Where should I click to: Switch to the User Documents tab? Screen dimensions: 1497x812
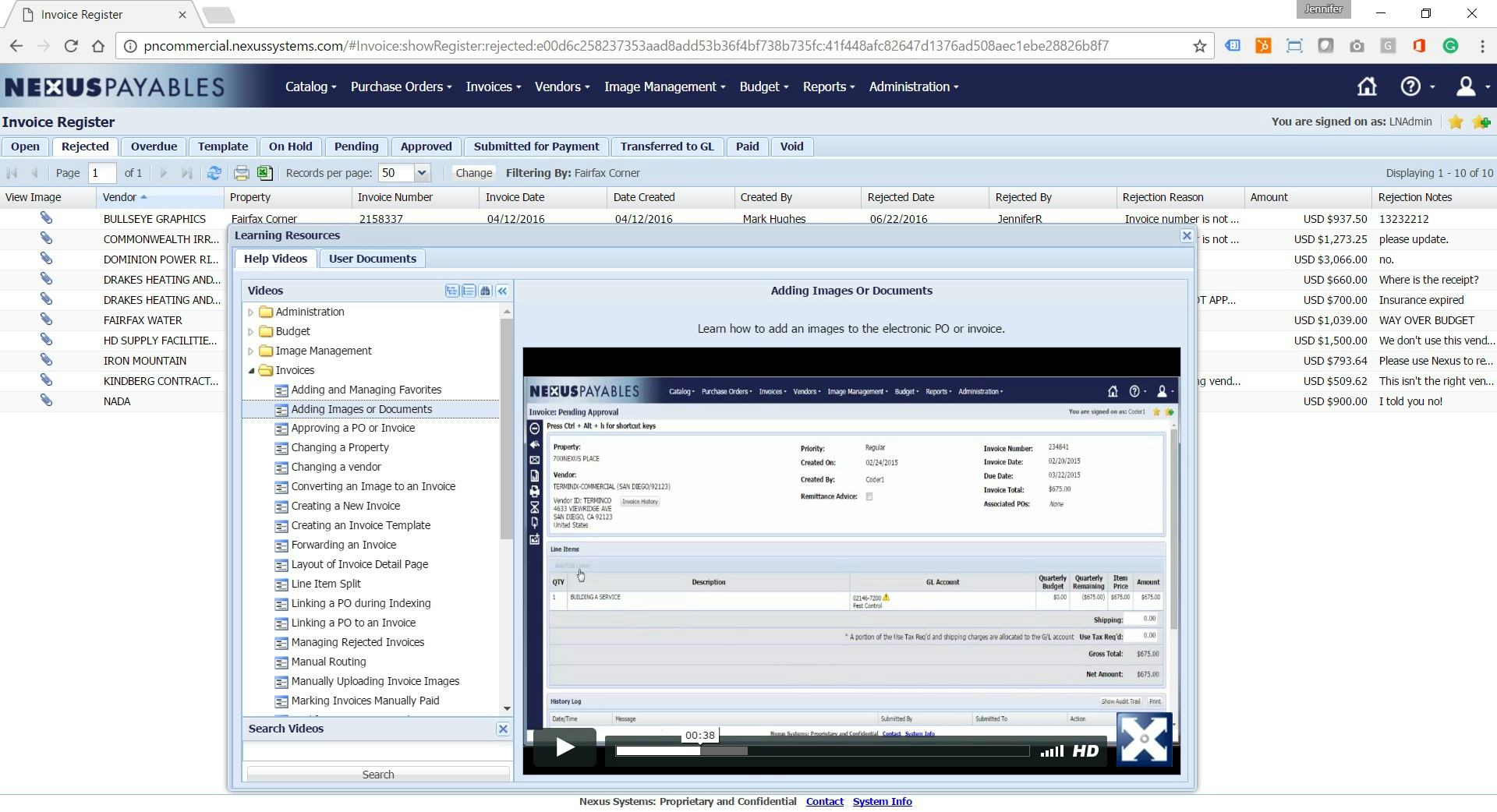373,259
